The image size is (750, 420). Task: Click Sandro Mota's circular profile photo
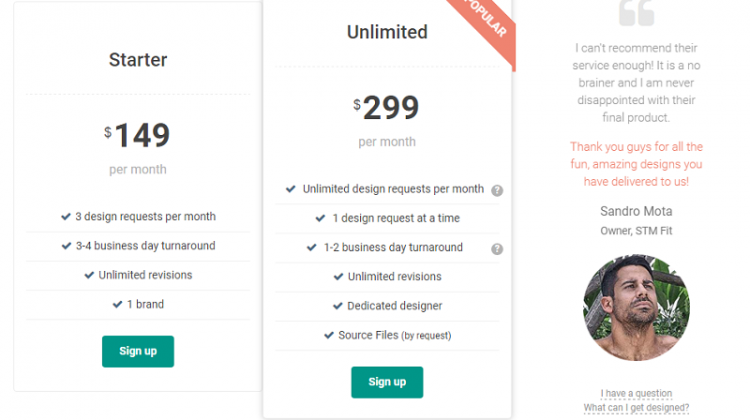636,307
